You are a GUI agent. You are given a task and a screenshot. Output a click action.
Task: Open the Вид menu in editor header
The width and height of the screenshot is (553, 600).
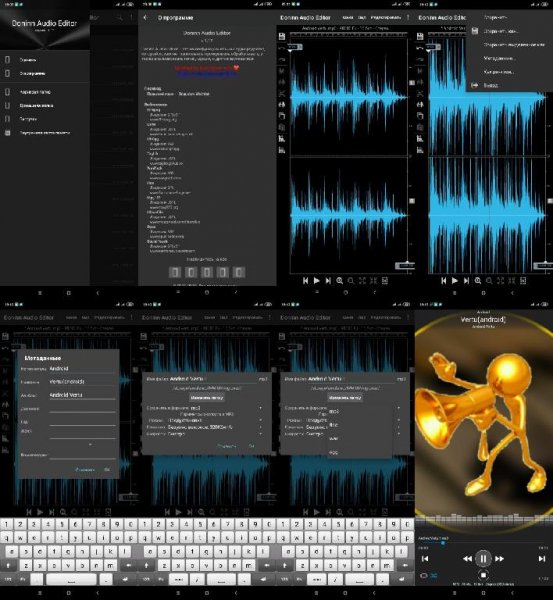[x=362, y=18]
